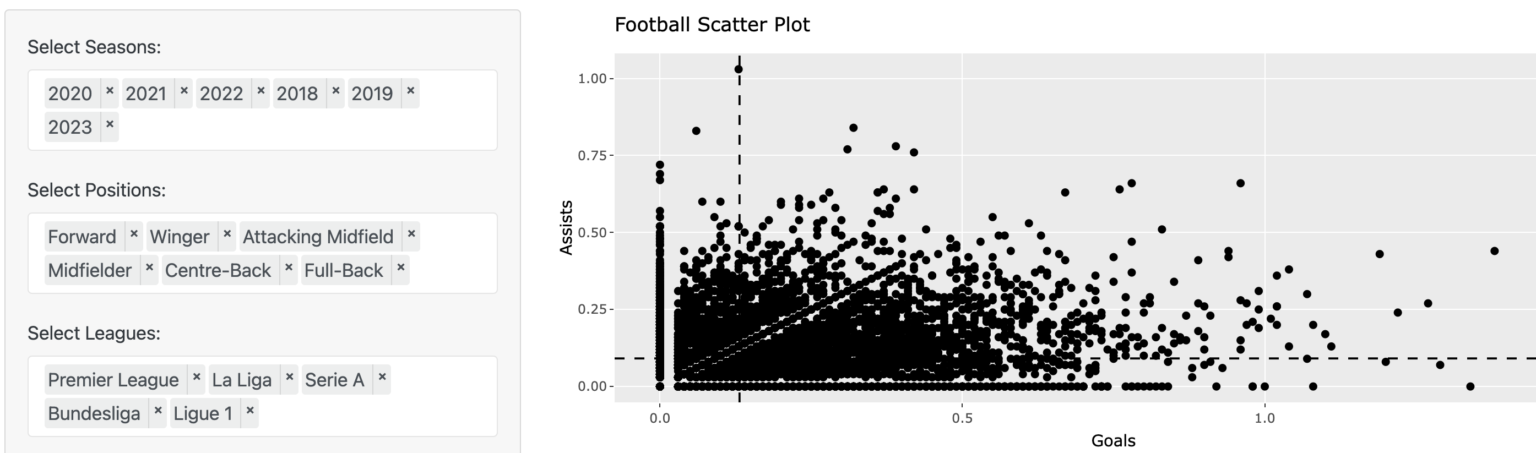Viewport: 1536px width, 453px height.
Task: Remove the 2020 season tag
Action: click(110, 91)
